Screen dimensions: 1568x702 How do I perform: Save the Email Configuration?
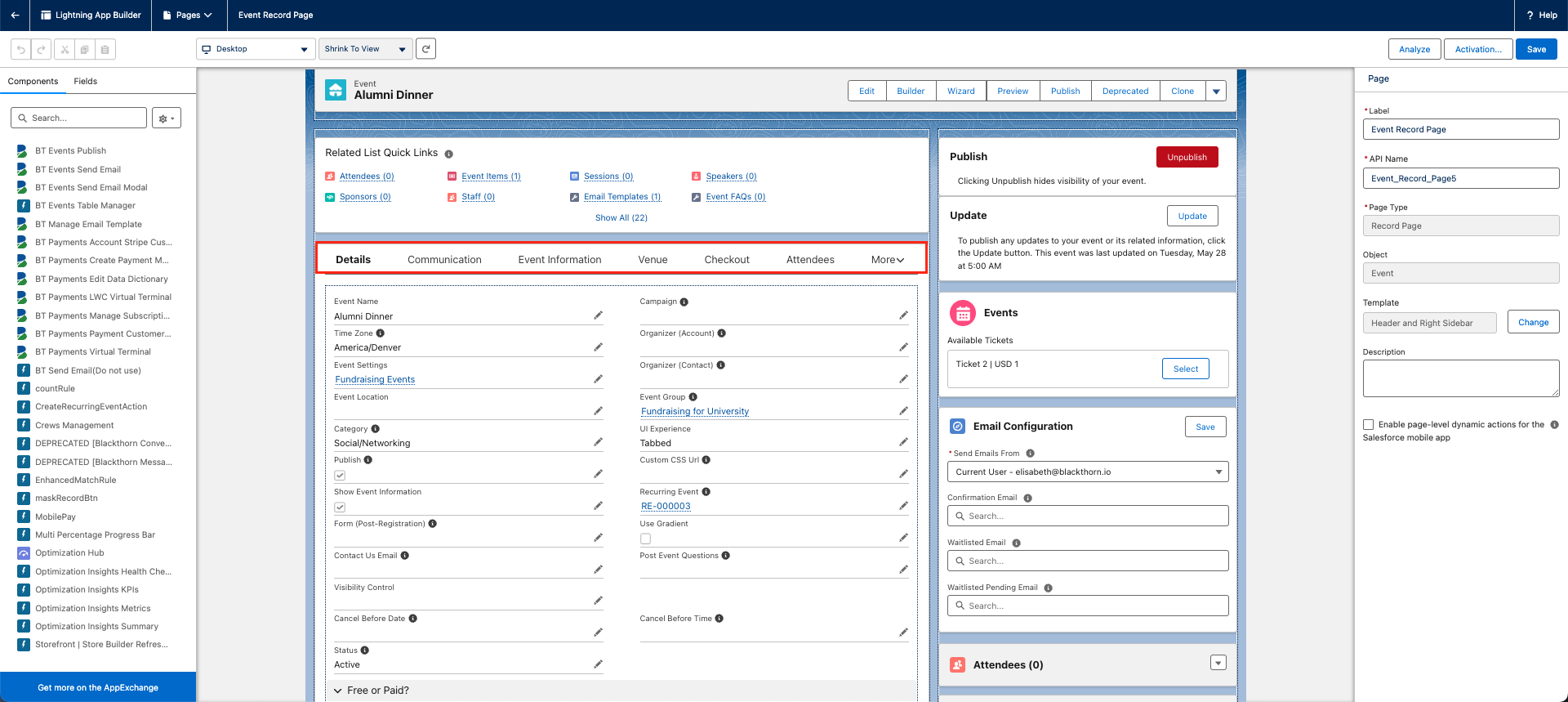pyautogui.click(x=1205, y=427)
